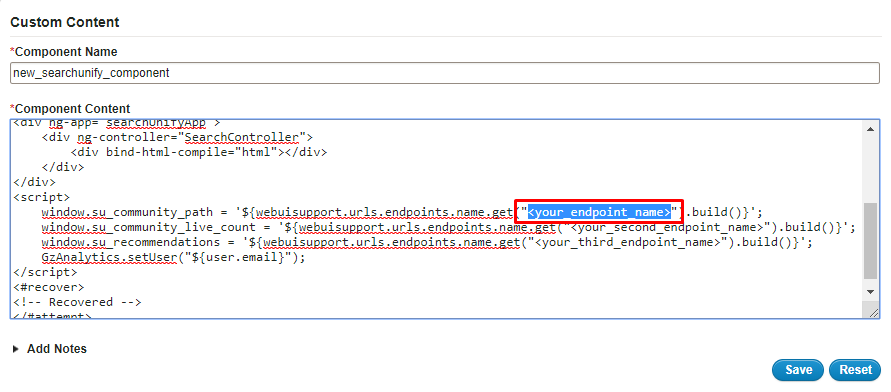Click the Component Content scrollbar thumb
The height and width of the screenshot is (392, 891).
[871, 241]
